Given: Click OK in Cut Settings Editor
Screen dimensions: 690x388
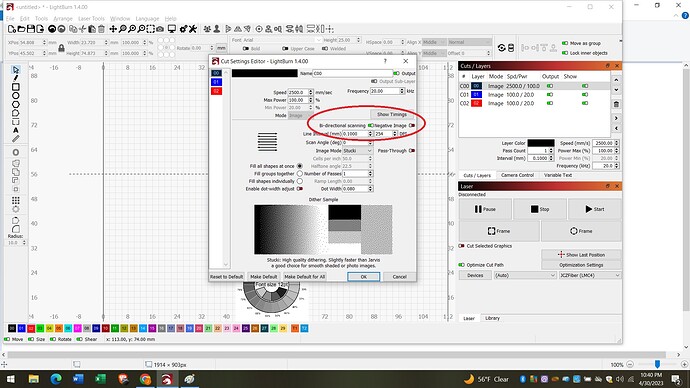Looking at the screenshot, I should coord(363,277).
